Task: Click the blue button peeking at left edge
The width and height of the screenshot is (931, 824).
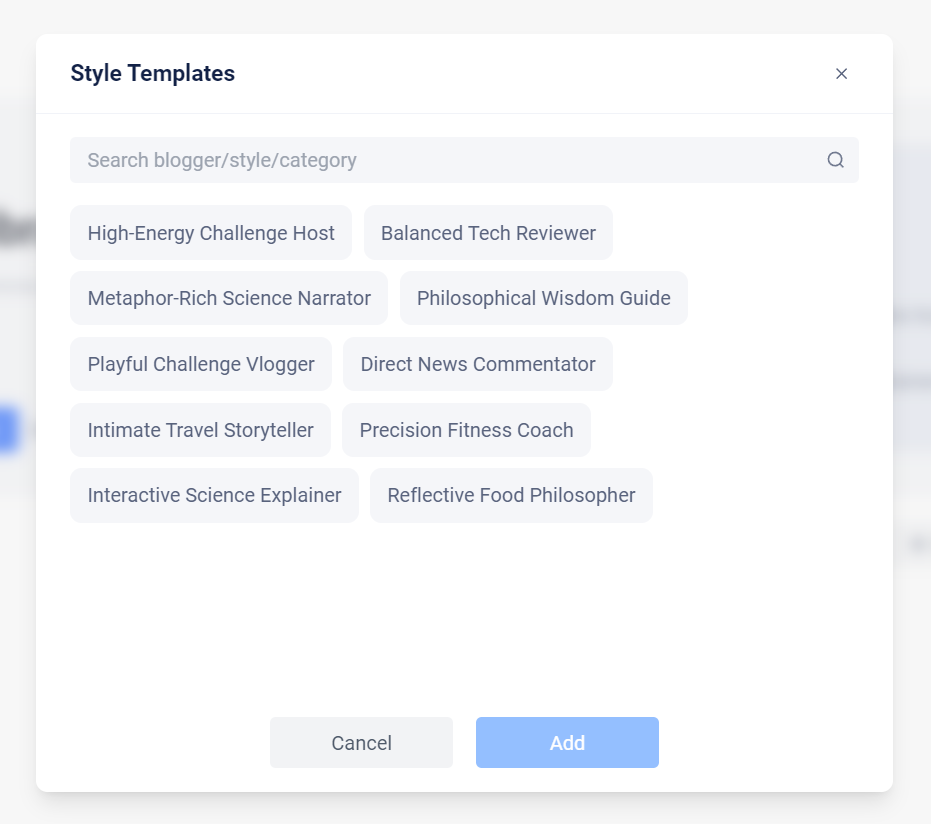Action: coord(6,430)
